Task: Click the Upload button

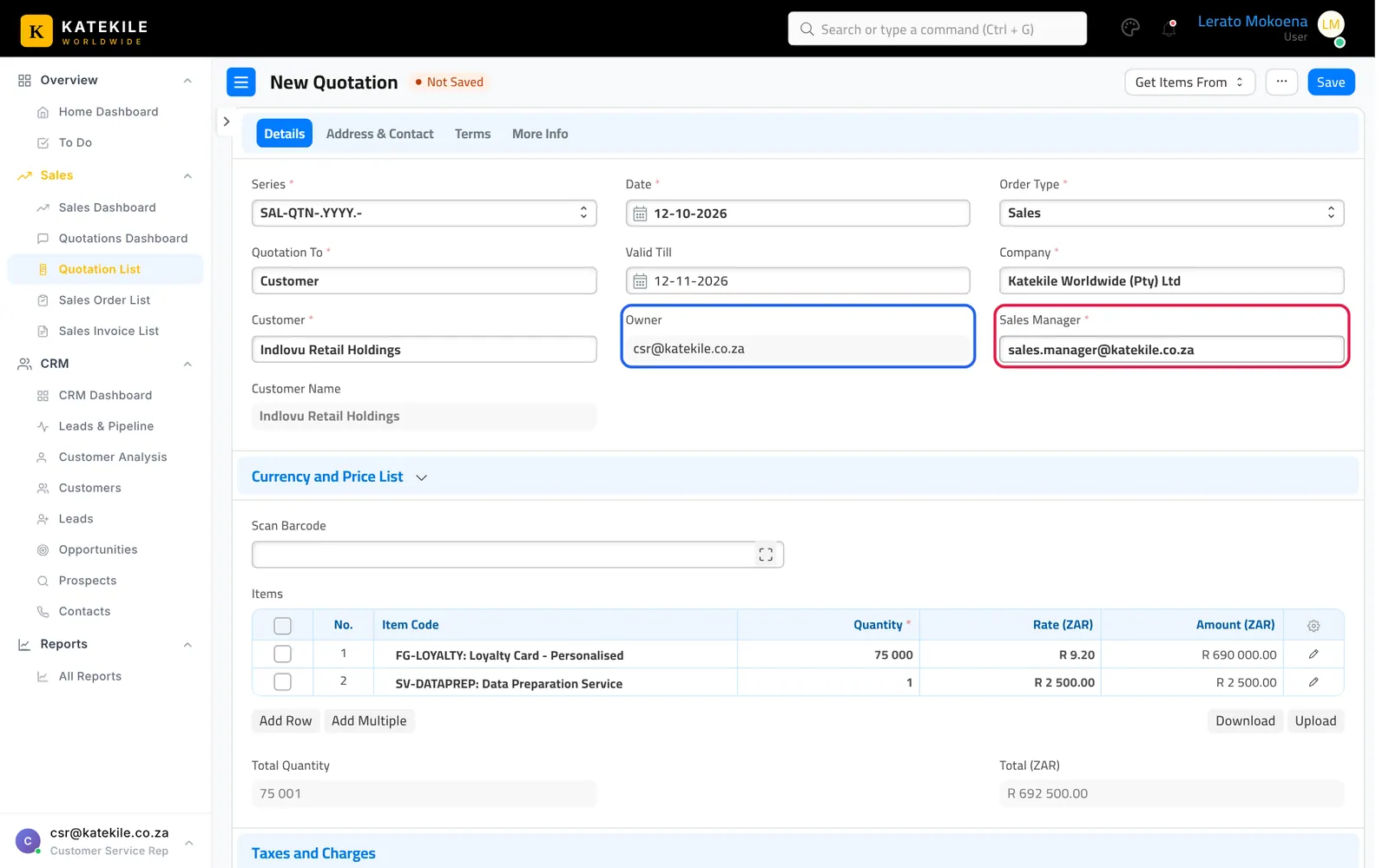Action: [x=1315, y=721]
